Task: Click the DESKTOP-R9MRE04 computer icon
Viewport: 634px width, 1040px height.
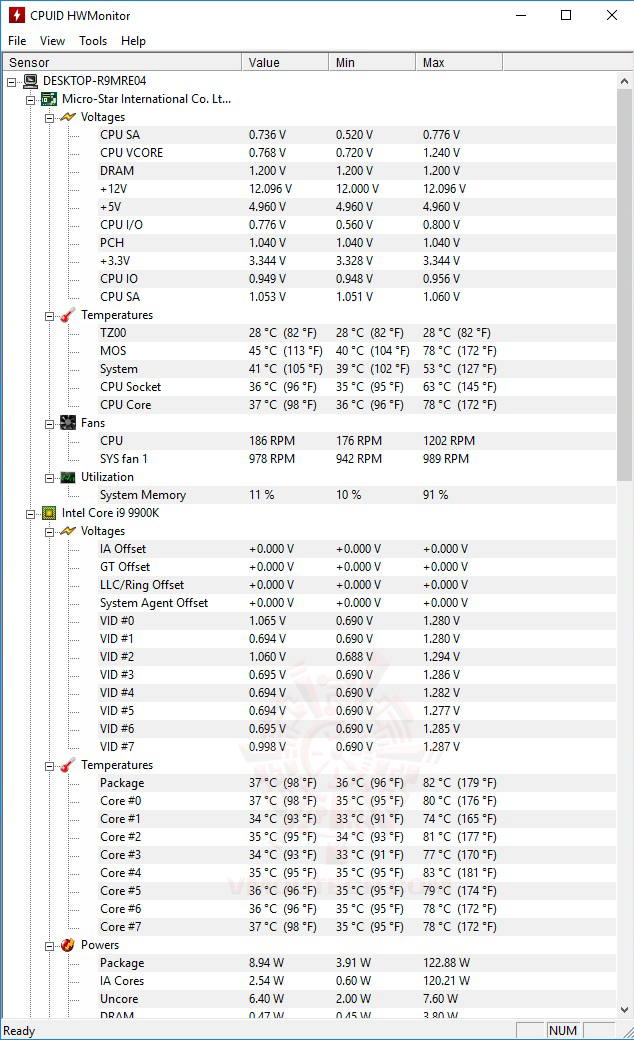Action: 31,81
